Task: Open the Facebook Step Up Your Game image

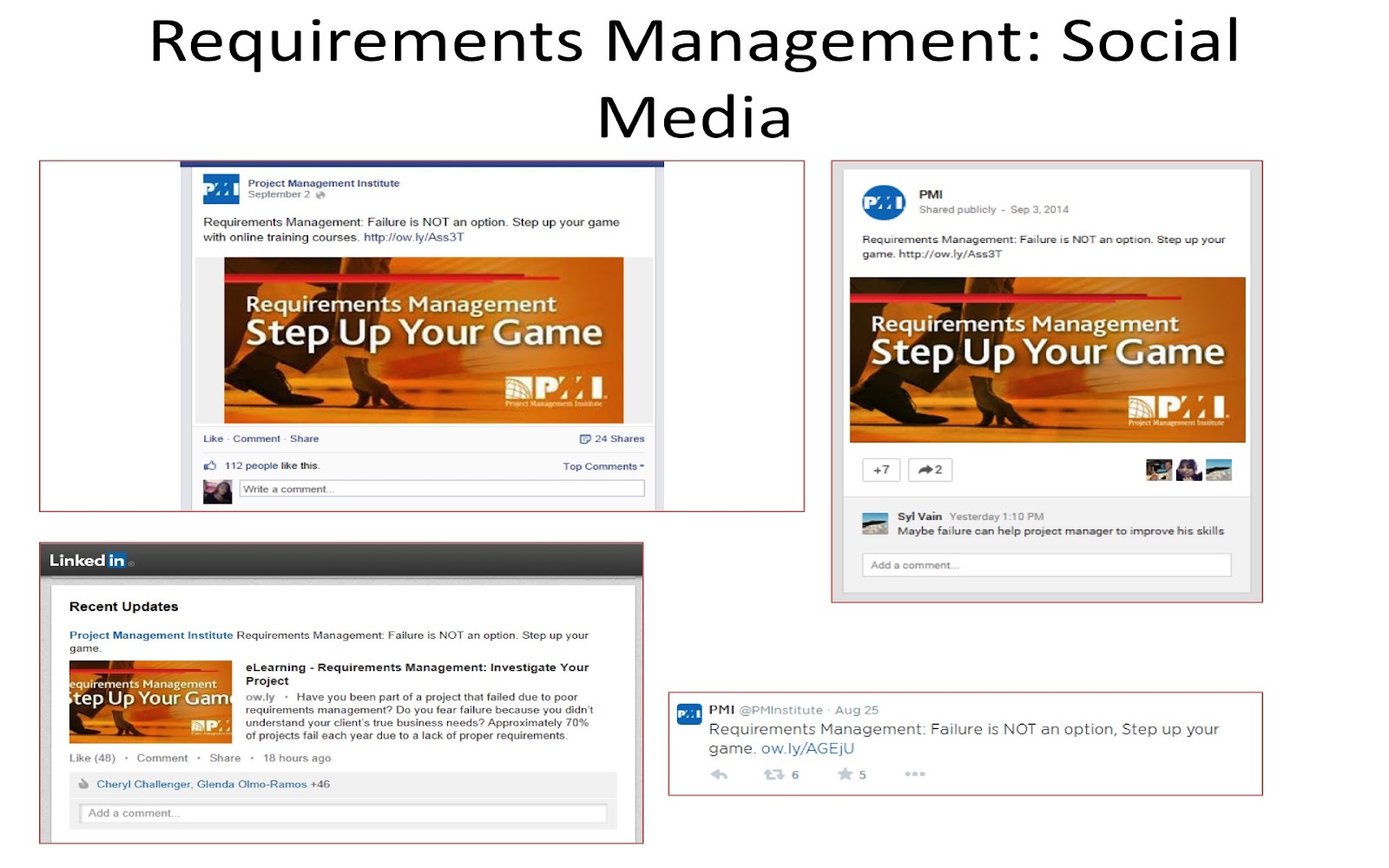Action: click(424, 340)
